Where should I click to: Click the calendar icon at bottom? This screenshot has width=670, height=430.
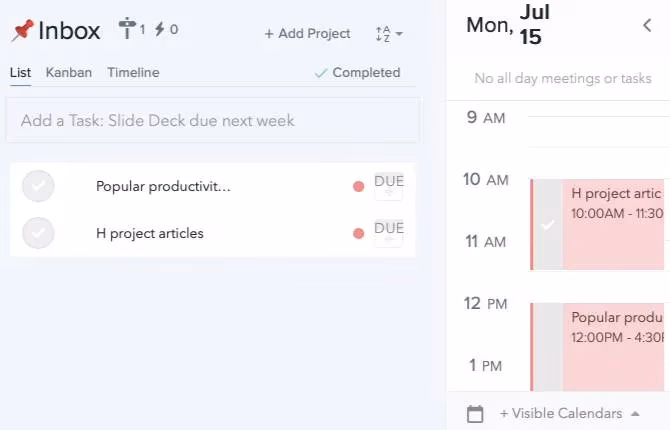click(475, 414)
